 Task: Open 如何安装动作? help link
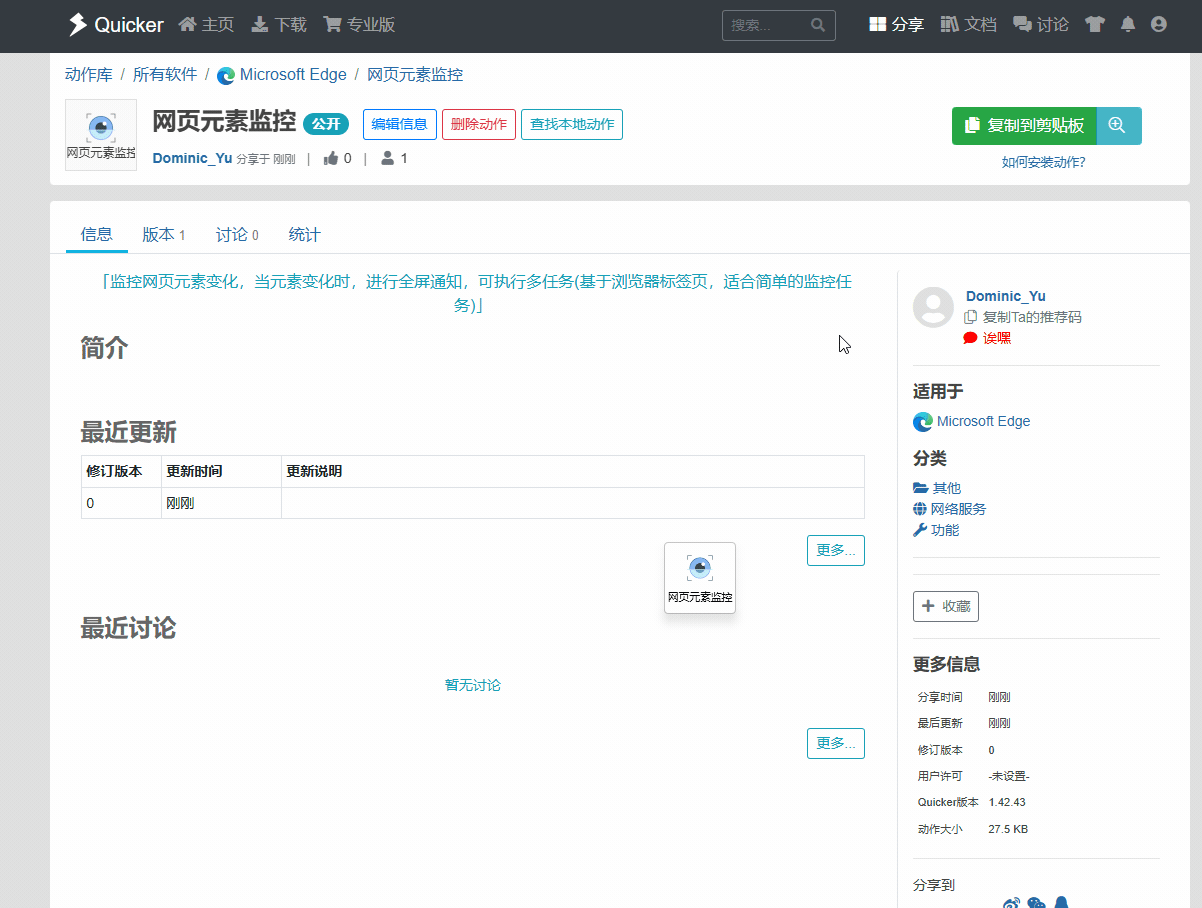tap(1043, 162)
